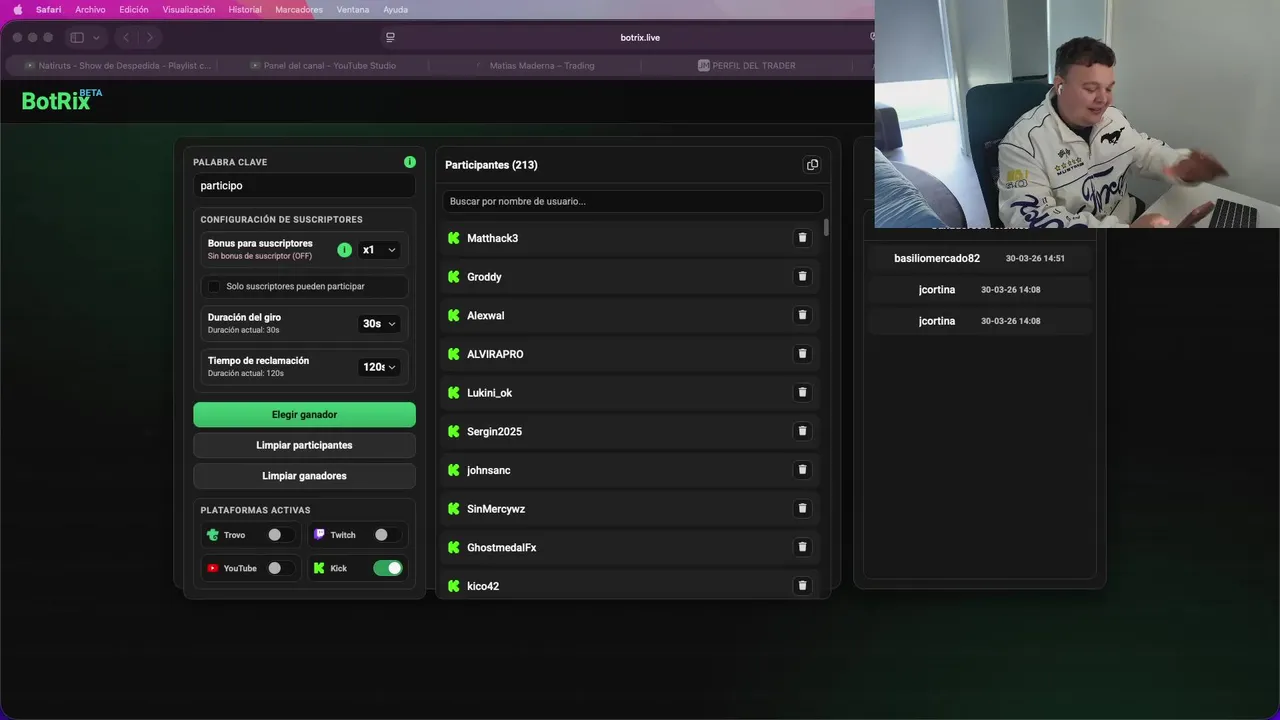1280x720 pixels.
Task: Open the Safari menu
Action: click(x=48, y=9)
